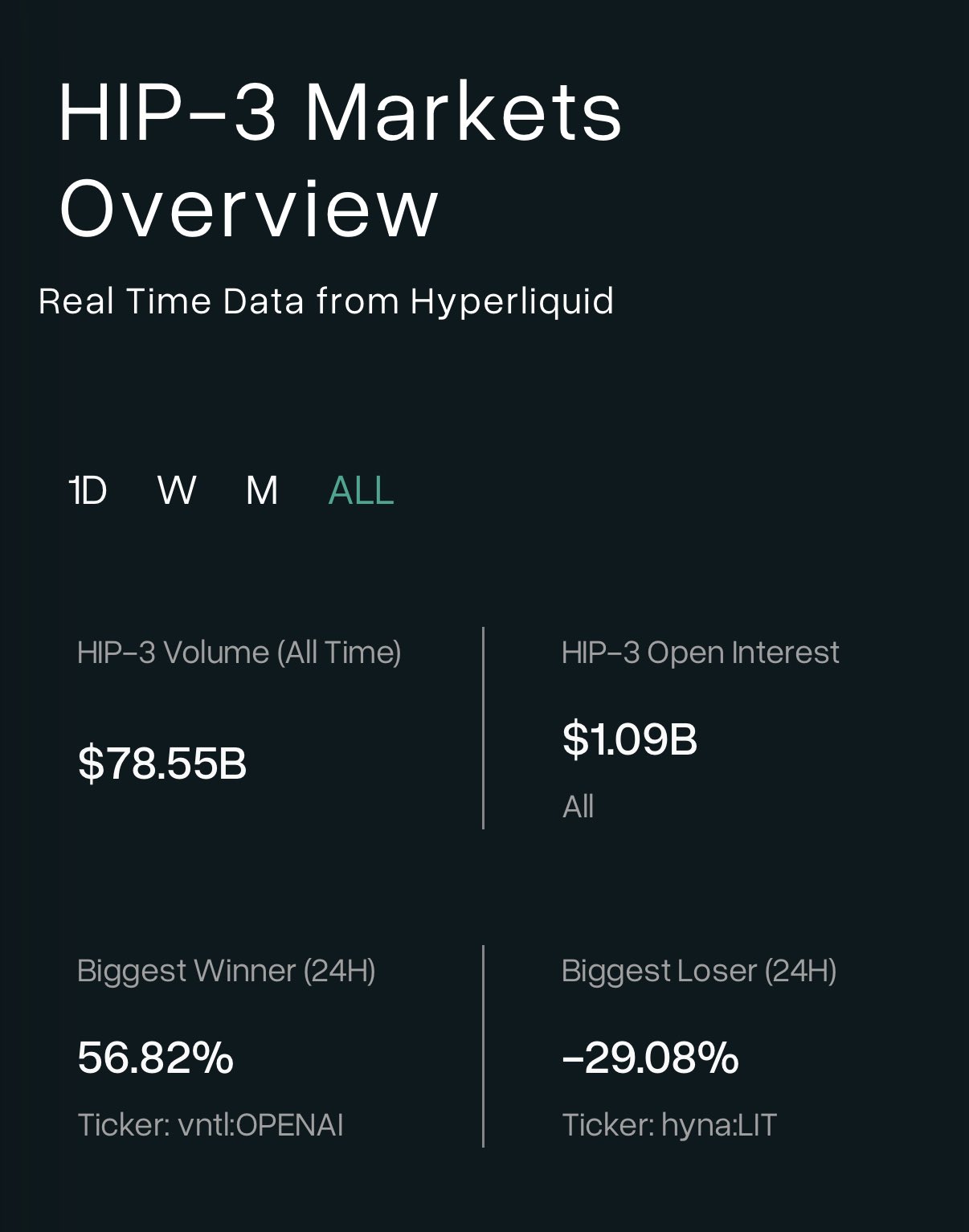Click the Biggest Loser (24H) label

pyautogui.click(x=699, y=971)
